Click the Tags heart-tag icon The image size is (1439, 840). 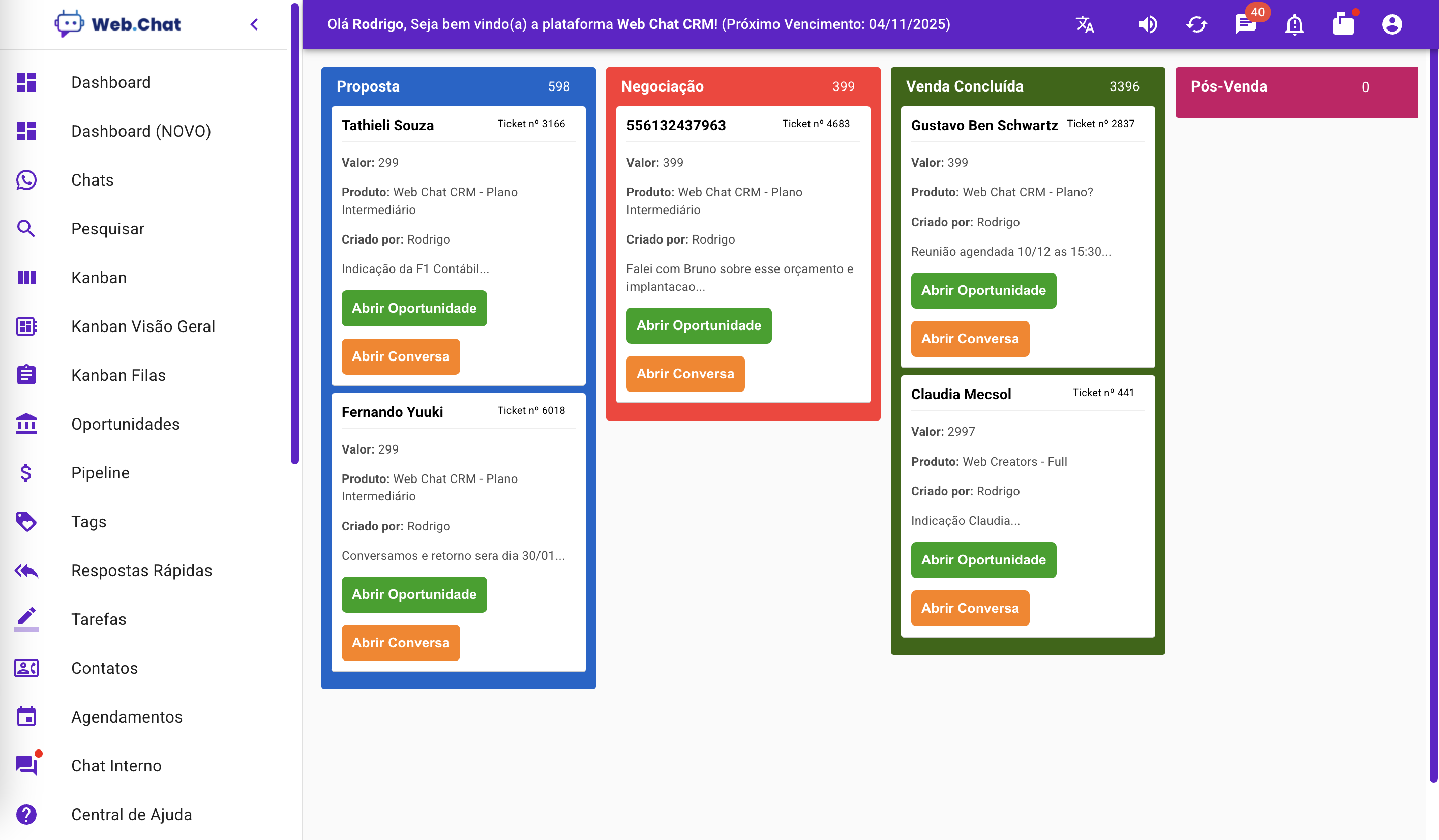(26, 522)
